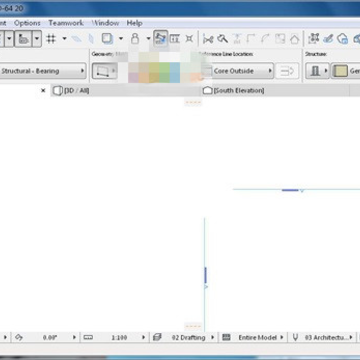360x360 pixels.
Task: Open the trace reference dropdown arrow
Action: (121, 39)
